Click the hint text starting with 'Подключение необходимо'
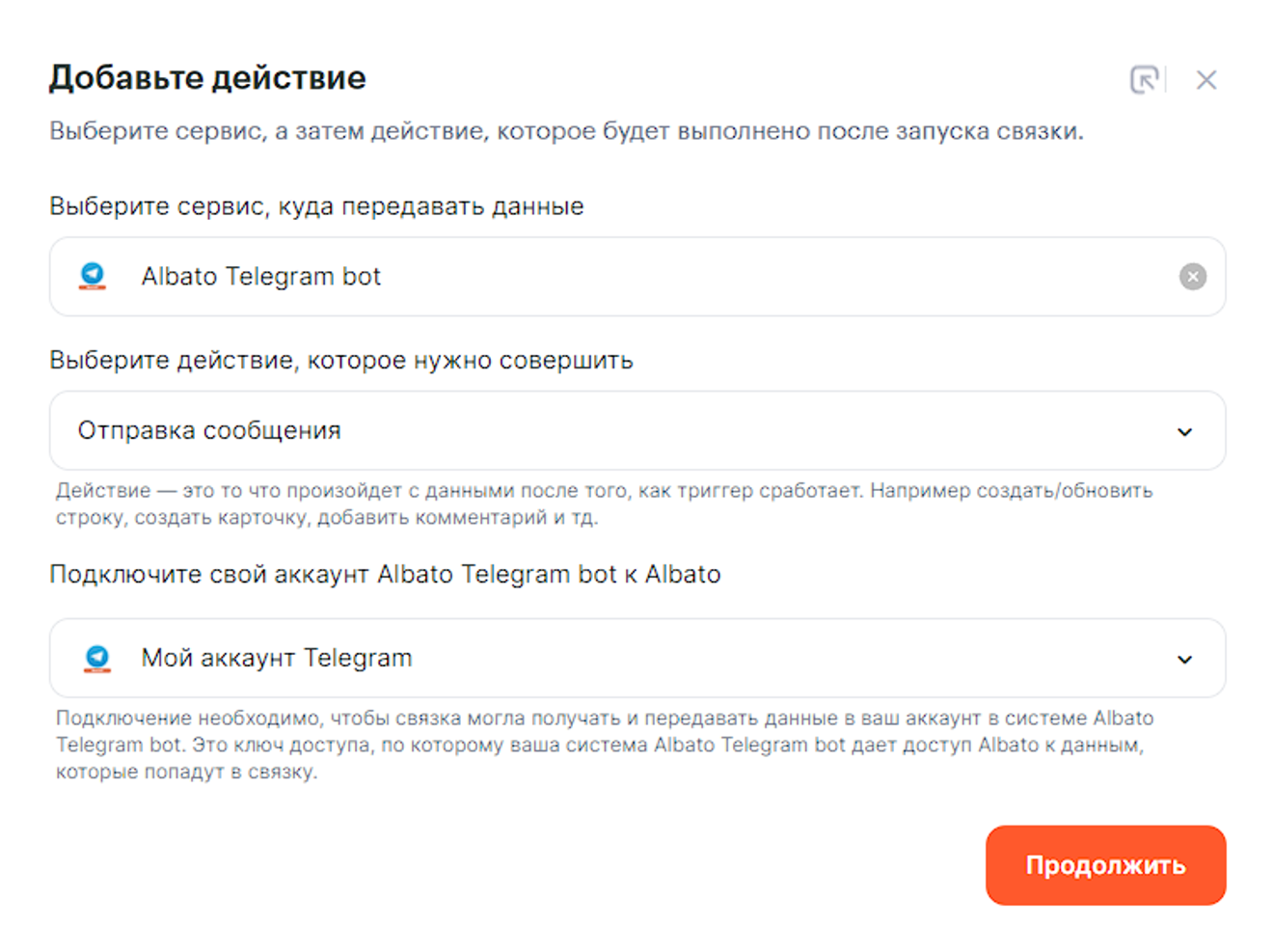1273x952 pixels. pos(604,745)
